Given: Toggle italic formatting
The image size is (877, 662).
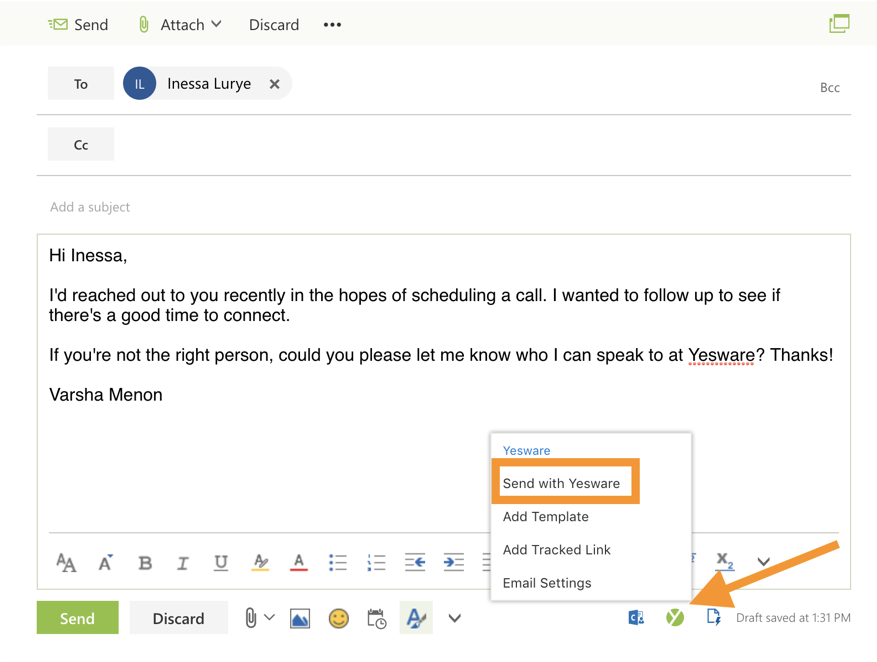Looking at the screenshot, I should 182,563.
